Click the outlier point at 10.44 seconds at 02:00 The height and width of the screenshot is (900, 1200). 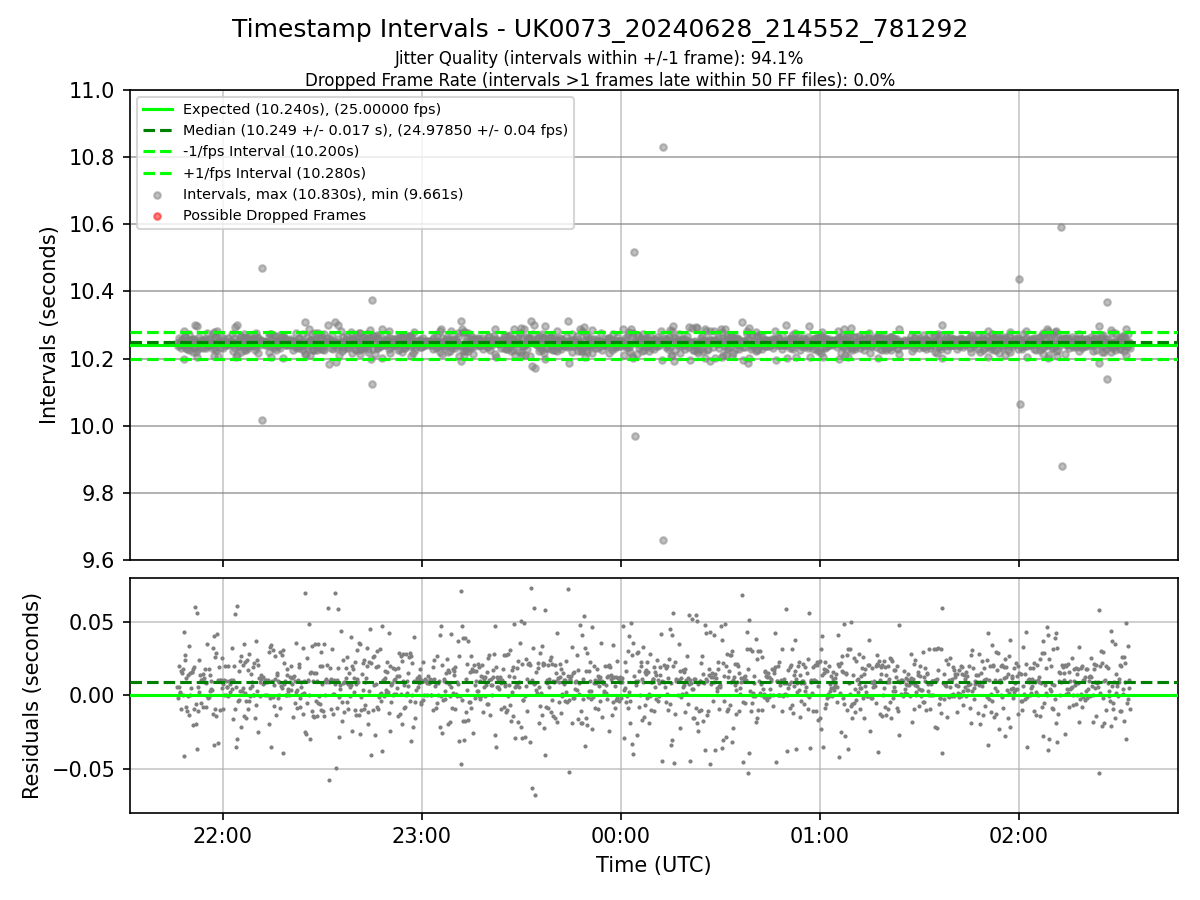(1019, 279)
